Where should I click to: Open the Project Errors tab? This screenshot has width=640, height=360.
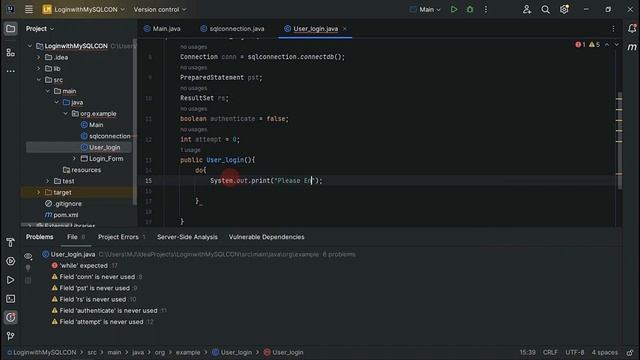click(121, 237)
